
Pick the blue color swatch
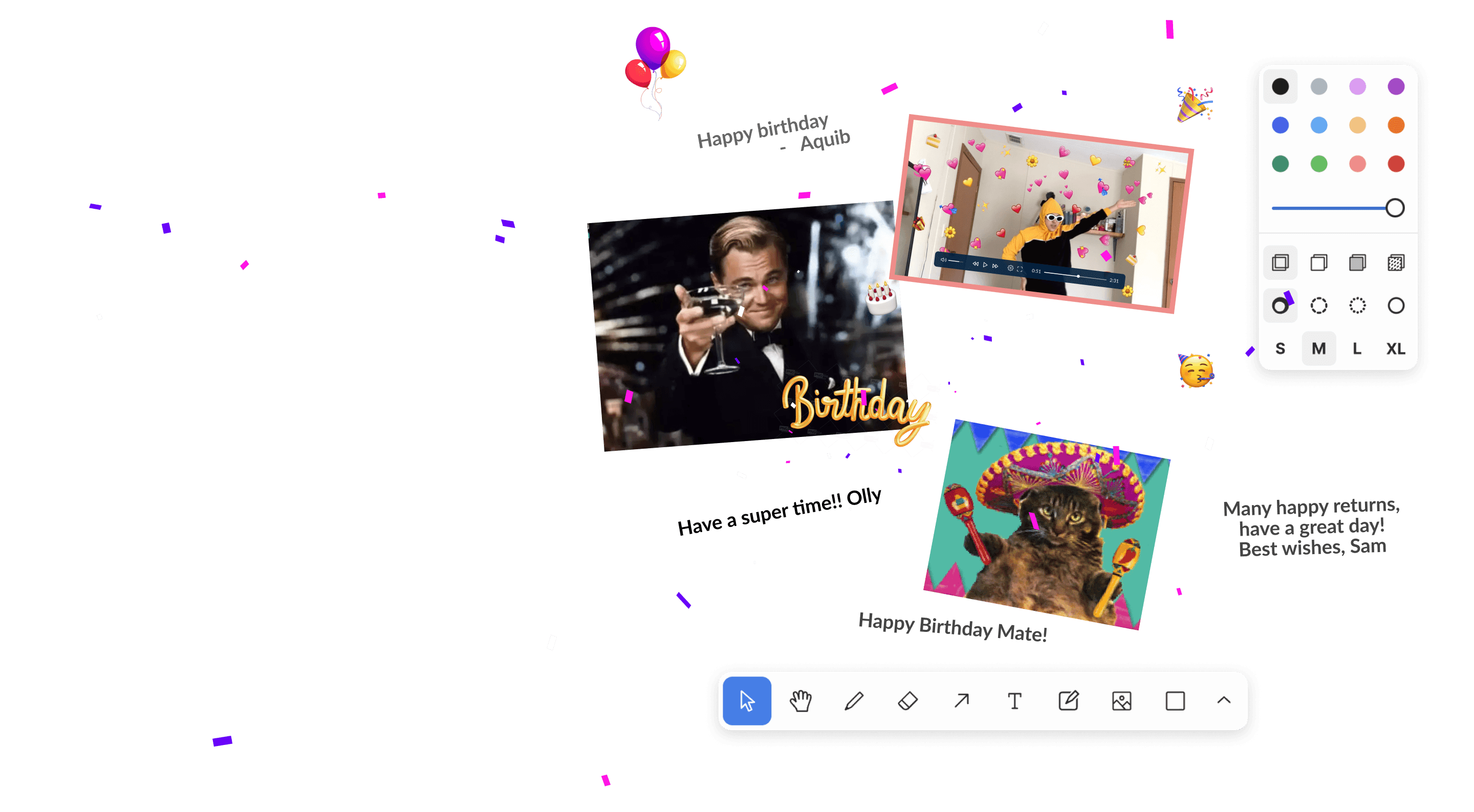(1280, 125)
